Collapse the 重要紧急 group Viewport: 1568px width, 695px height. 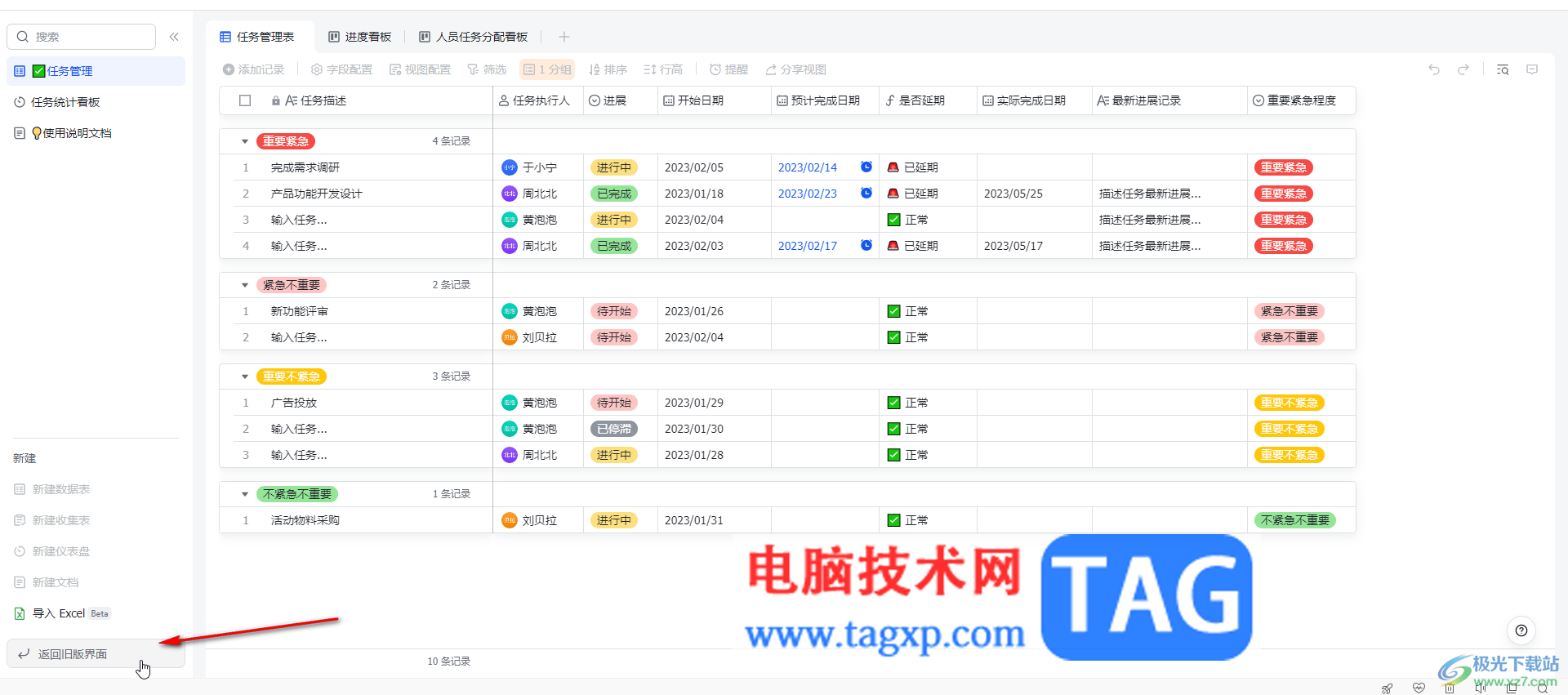pos(245,141)
